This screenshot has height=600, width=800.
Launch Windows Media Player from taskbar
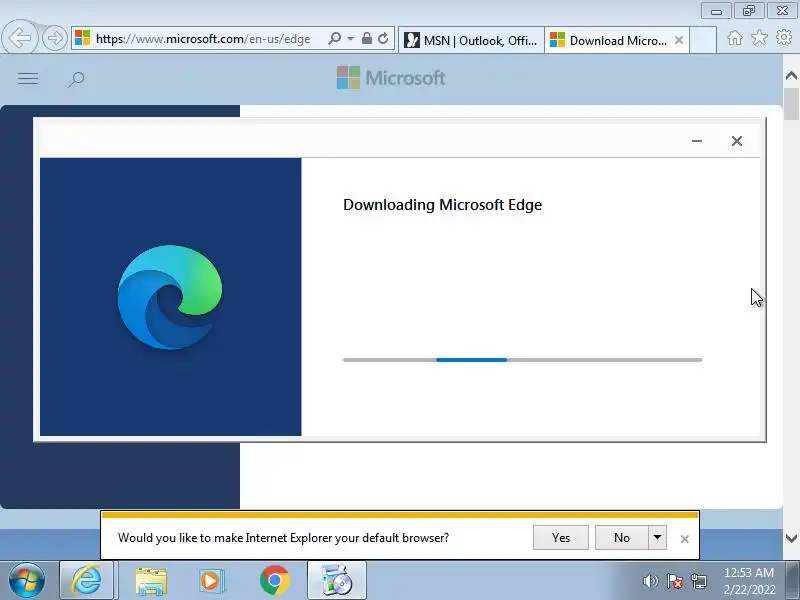click(212, 581)
